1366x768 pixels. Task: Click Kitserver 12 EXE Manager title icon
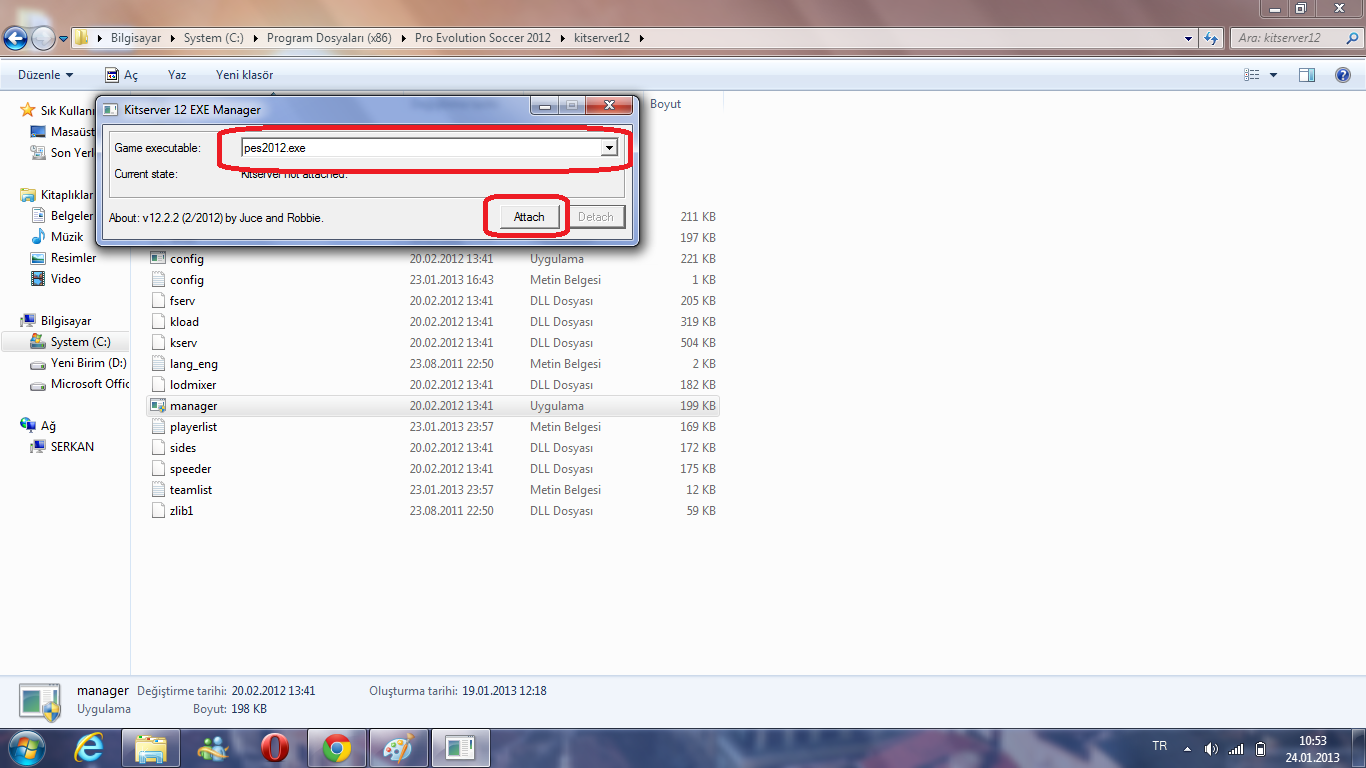112,109
